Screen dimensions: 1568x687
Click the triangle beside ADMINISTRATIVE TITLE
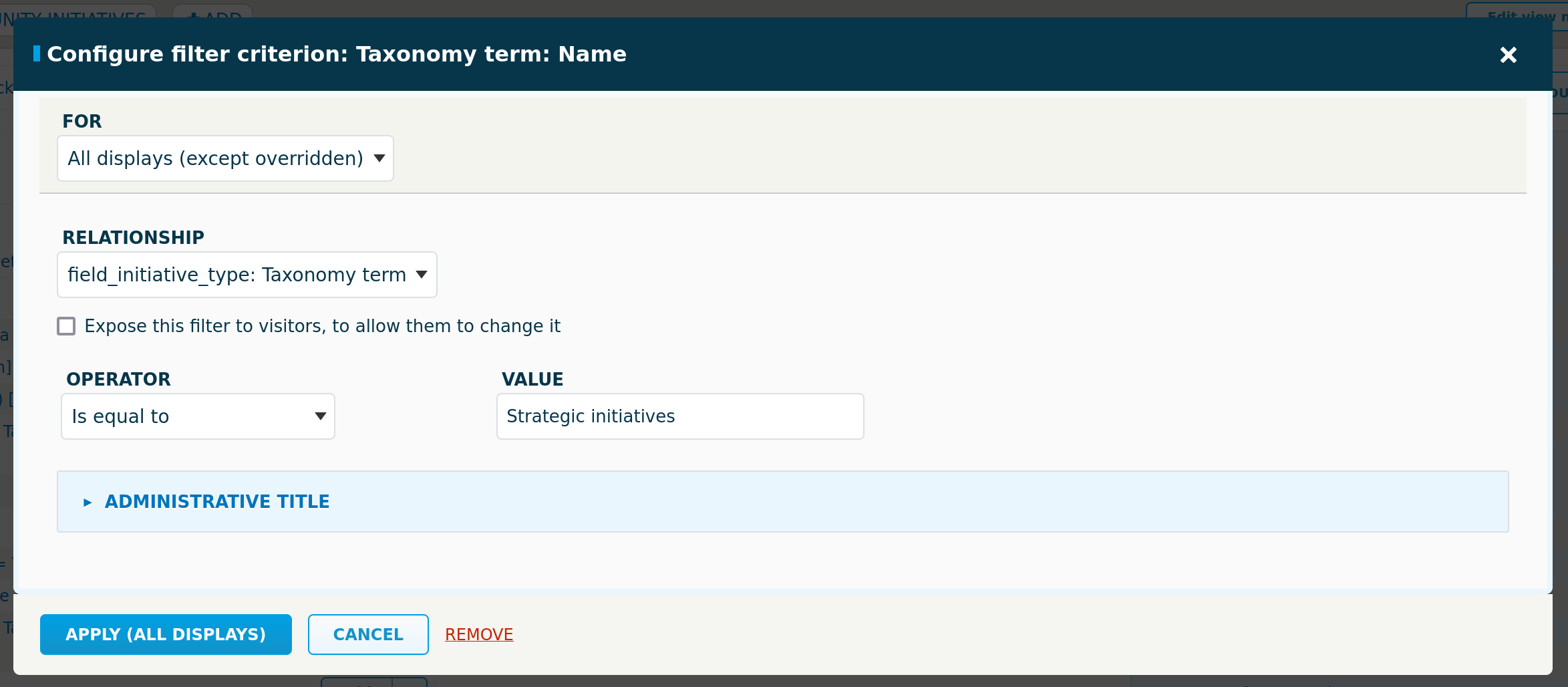(87, 502)
